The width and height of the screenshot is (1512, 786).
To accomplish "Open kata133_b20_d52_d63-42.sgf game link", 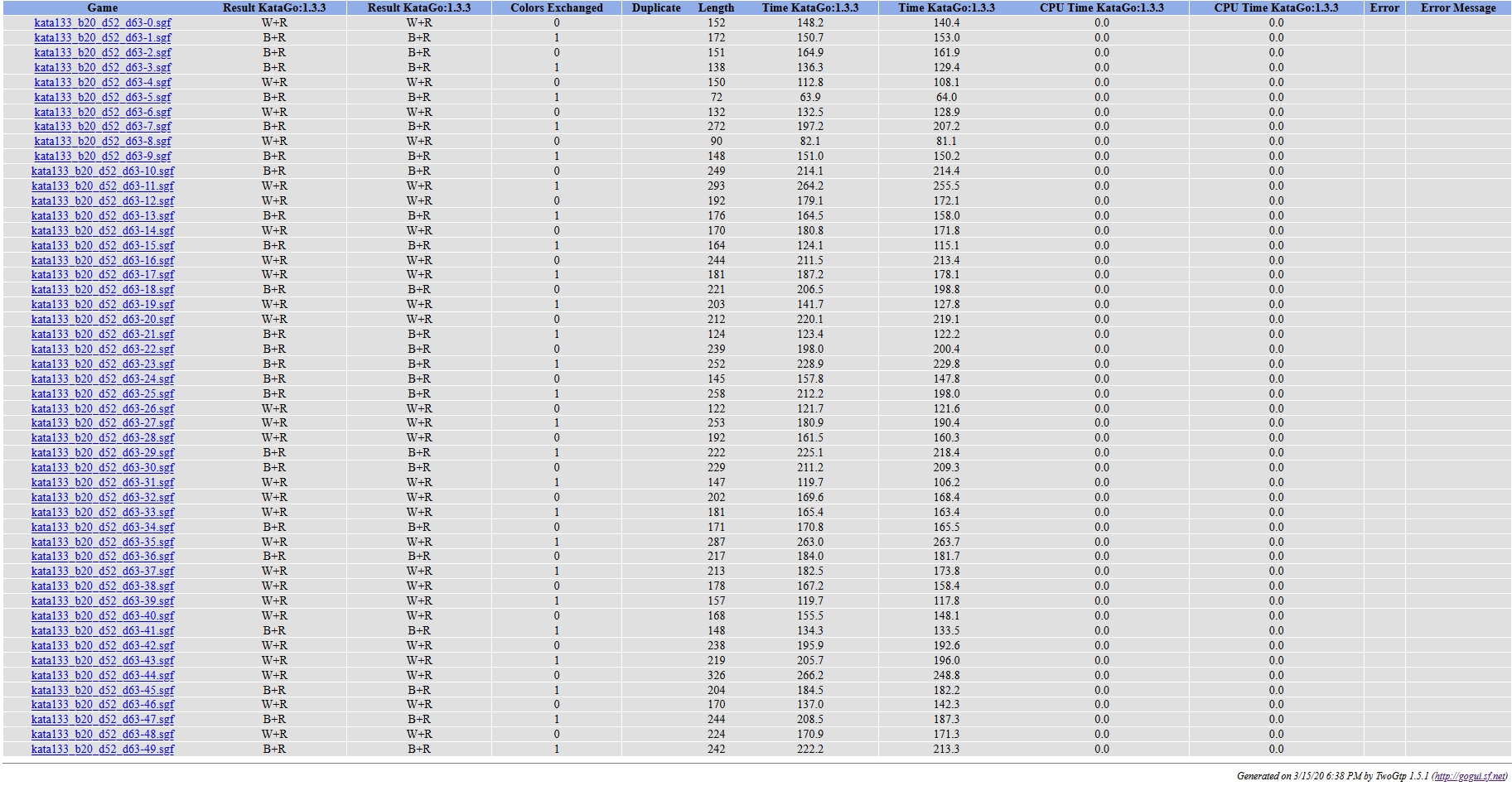I will click(x=103, y=646).
